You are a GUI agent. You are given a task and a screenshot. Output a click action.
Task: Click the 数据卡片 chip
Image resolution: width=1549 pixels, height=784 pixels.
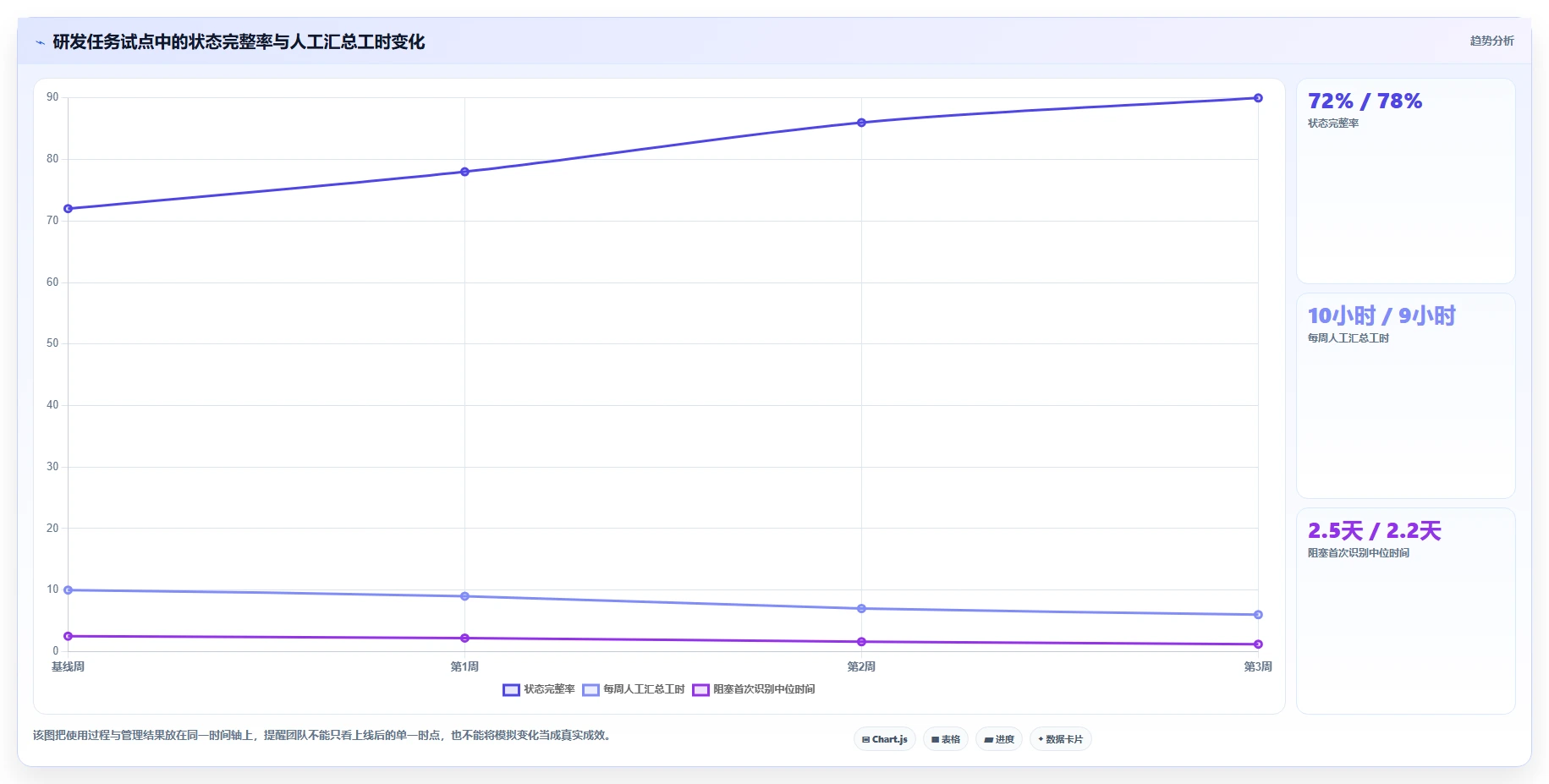click(x=1061, y=739)
